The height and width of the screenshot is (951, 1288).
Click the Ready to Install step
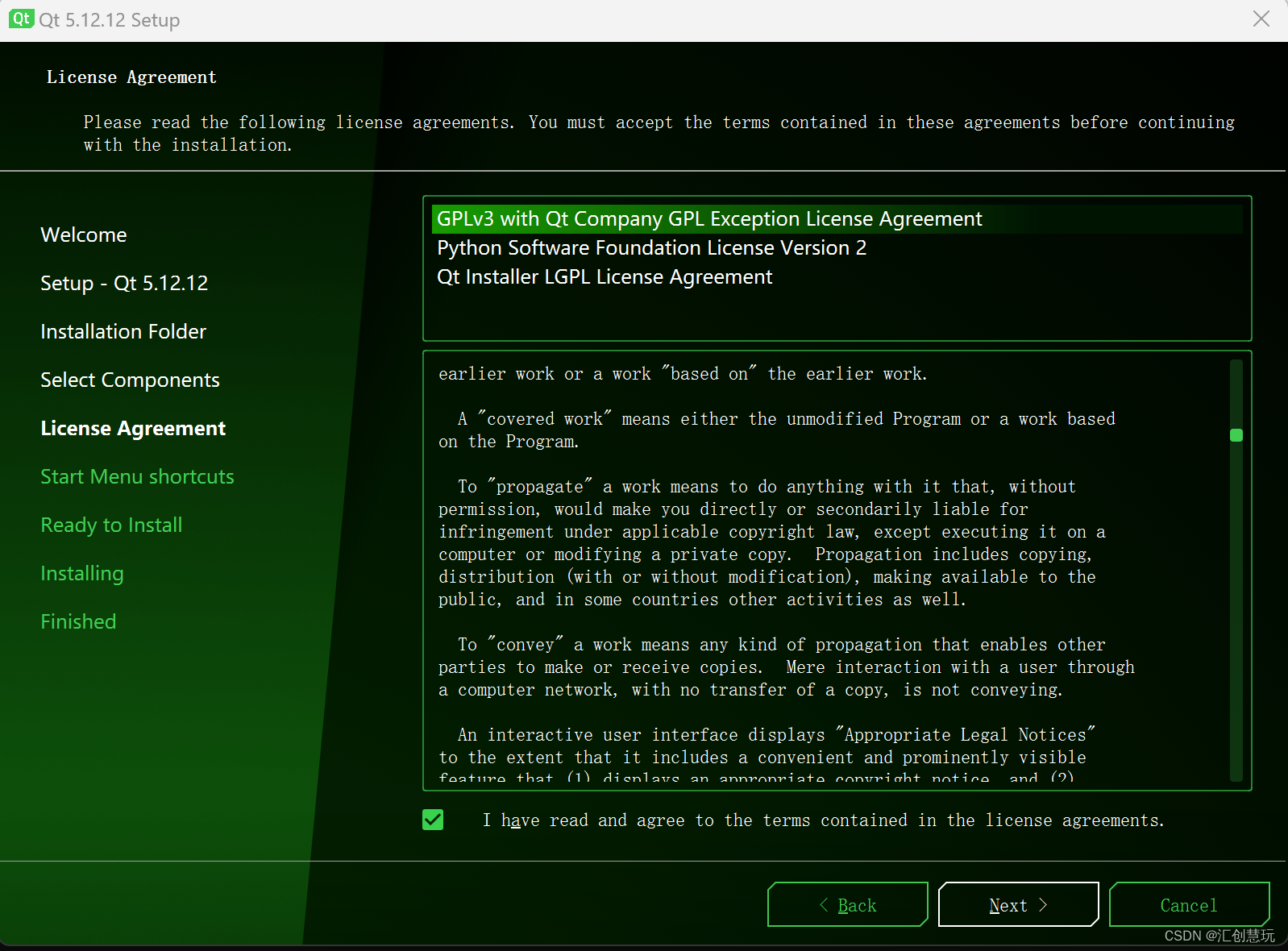click(x=111, y=525)
